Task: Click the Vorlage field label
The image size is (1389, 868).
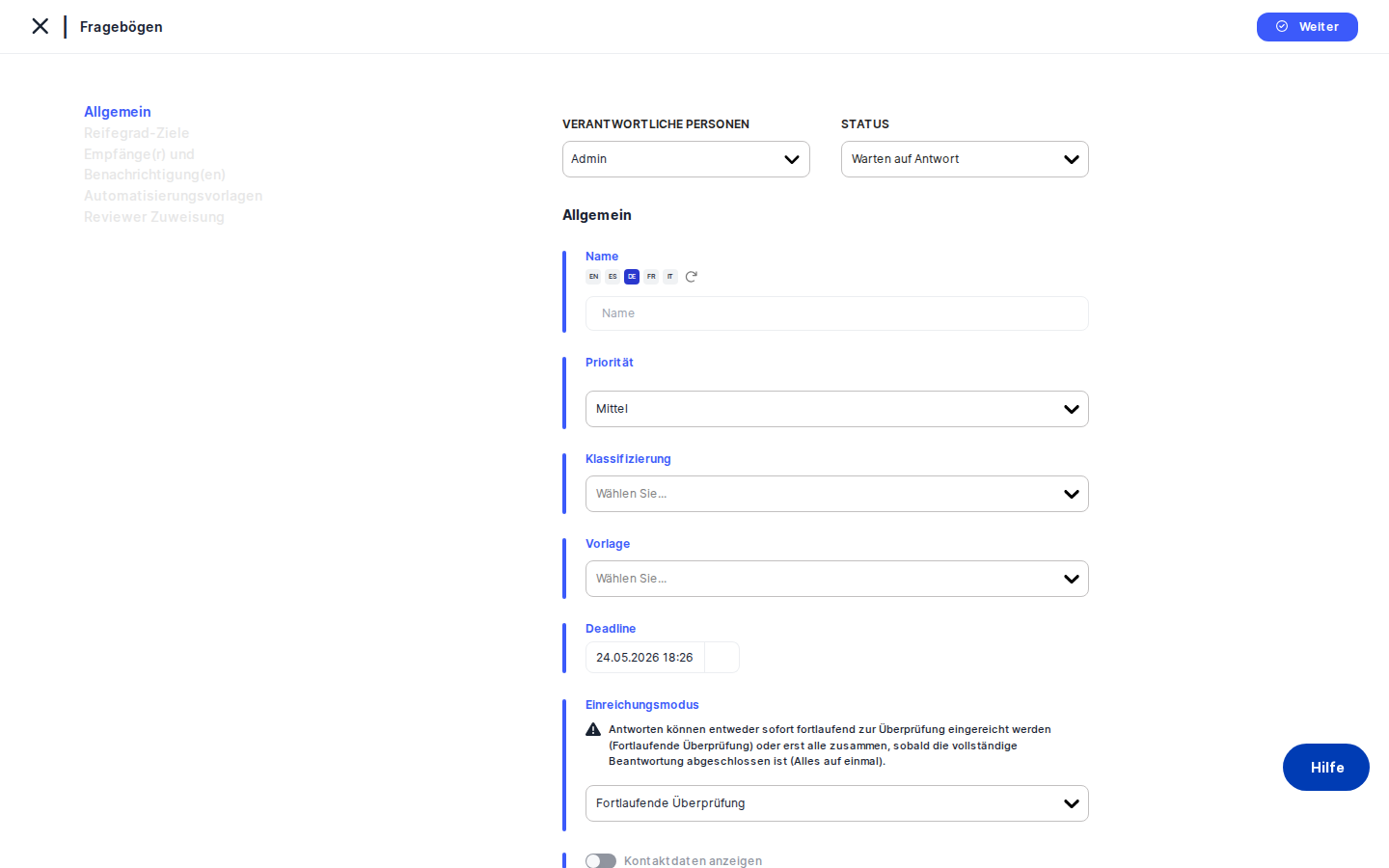Action: point(608,544)
